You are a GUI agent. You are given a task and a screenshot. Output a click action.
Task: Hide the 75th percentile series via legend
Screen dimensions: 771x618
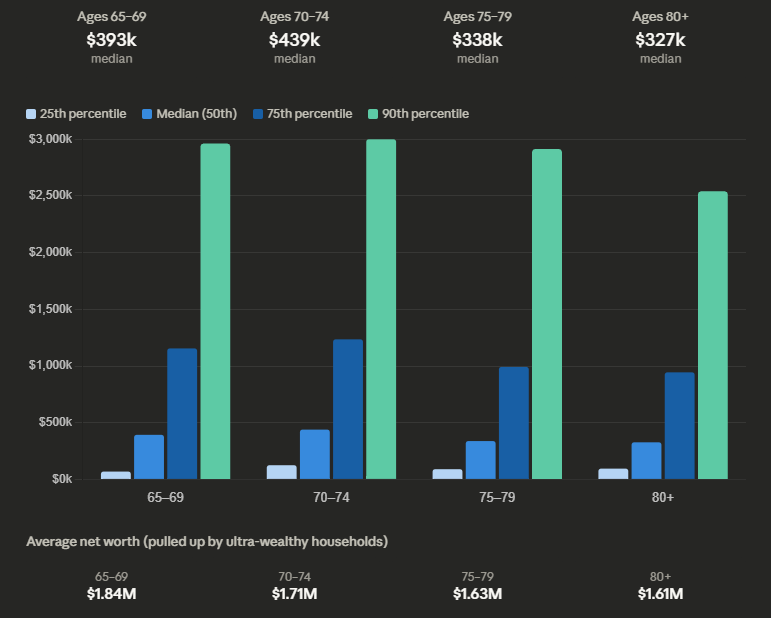pos(304,114)
